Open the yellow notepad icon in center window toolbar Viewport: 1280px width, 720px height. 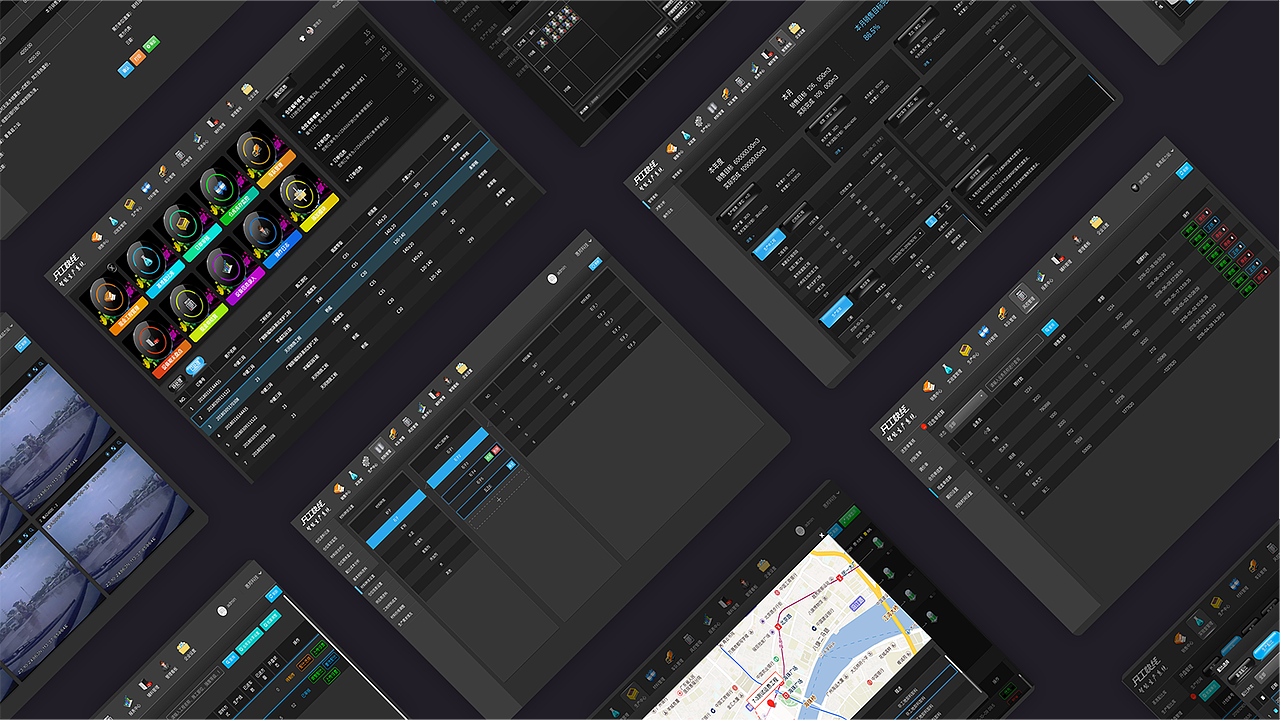coord(461,369)
